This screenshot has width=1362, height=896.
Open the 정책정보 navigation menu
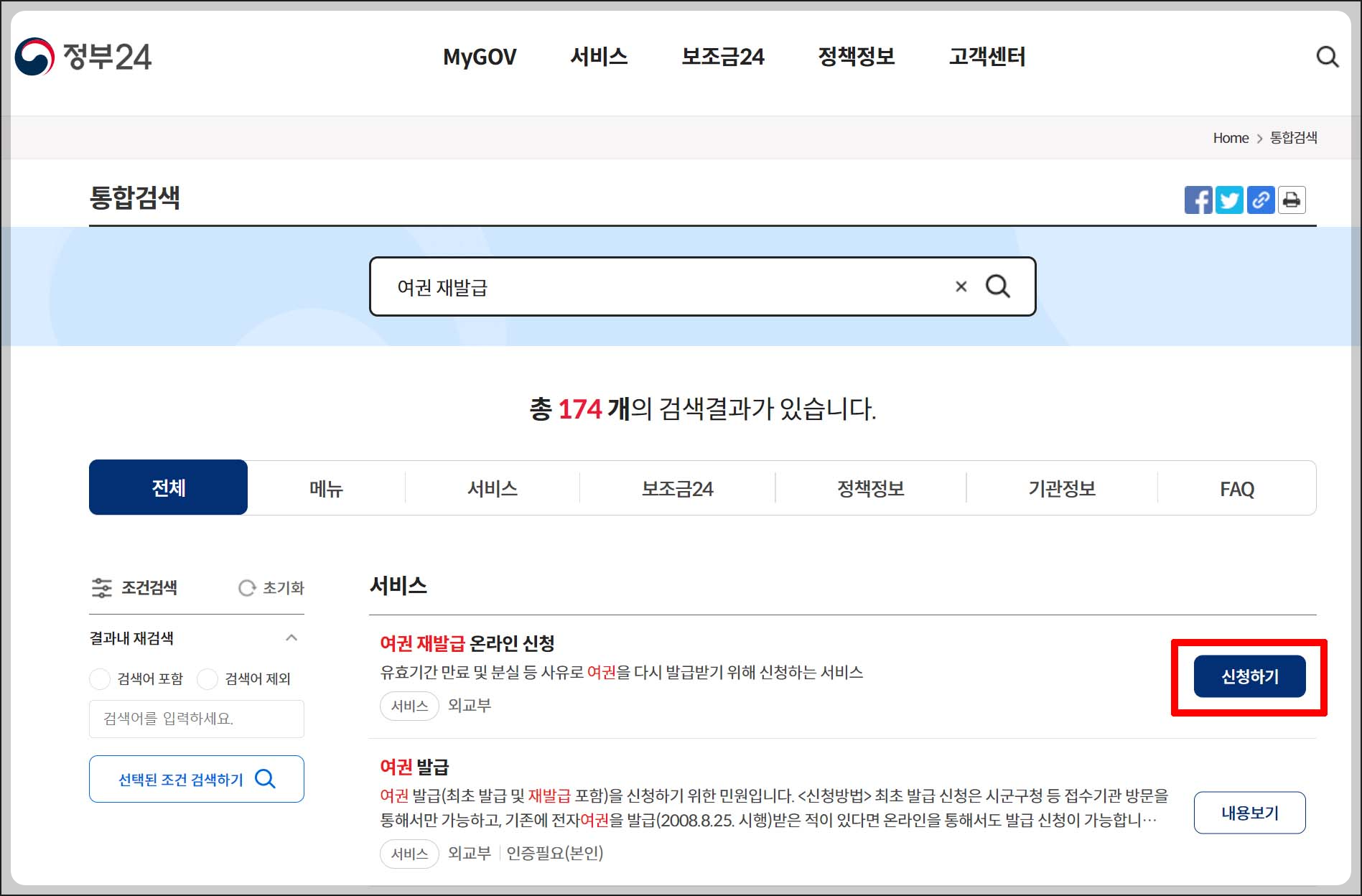[857, 57]
